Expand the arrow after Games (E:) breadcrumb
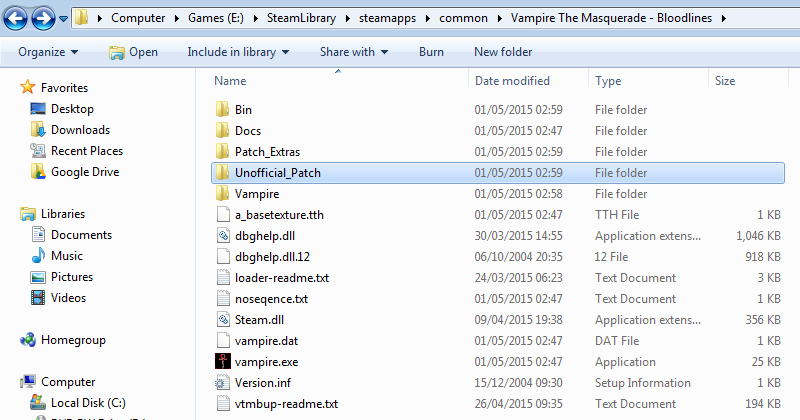 coord(255,18)
